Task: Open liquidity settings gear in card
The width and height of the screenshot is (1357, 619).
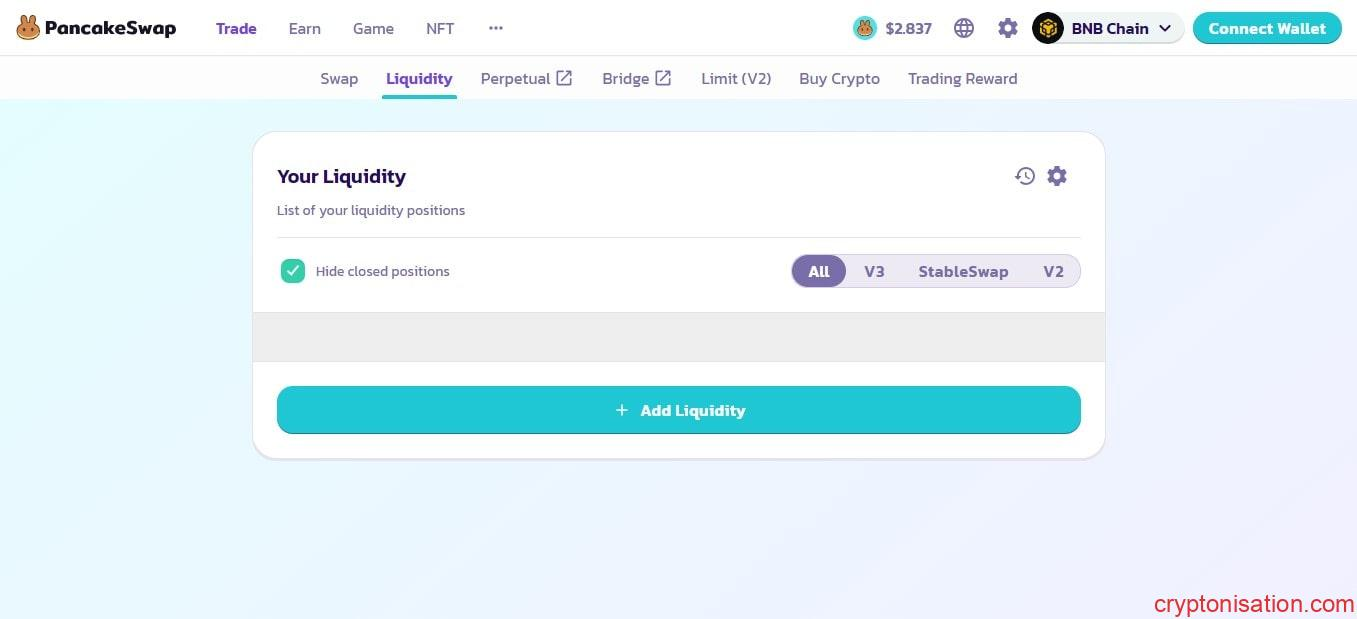Action: [1057, 176]
